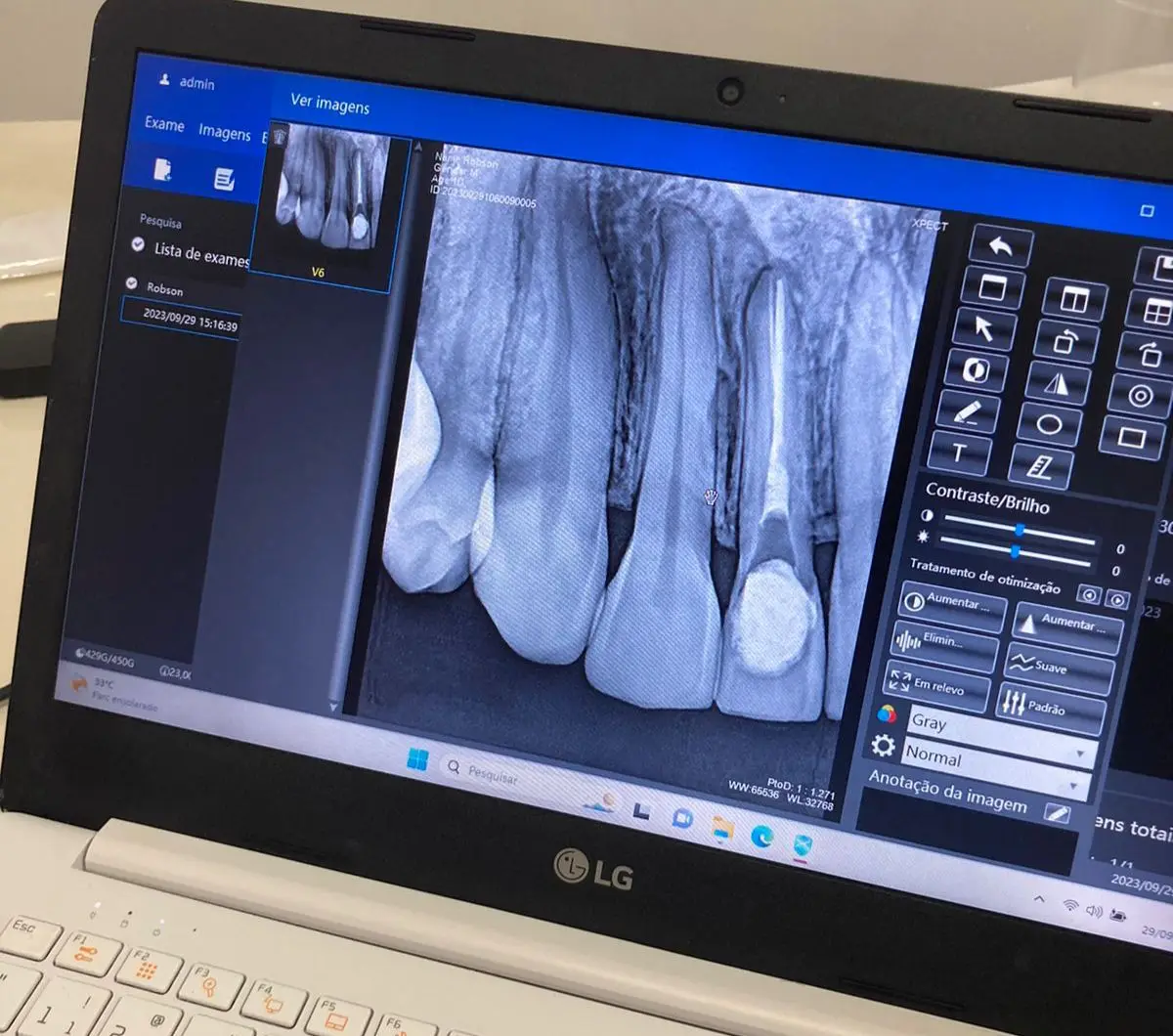Open the Imagens menu
Viewport: 1173px width, 1036px height.
(x=225, y=132)
